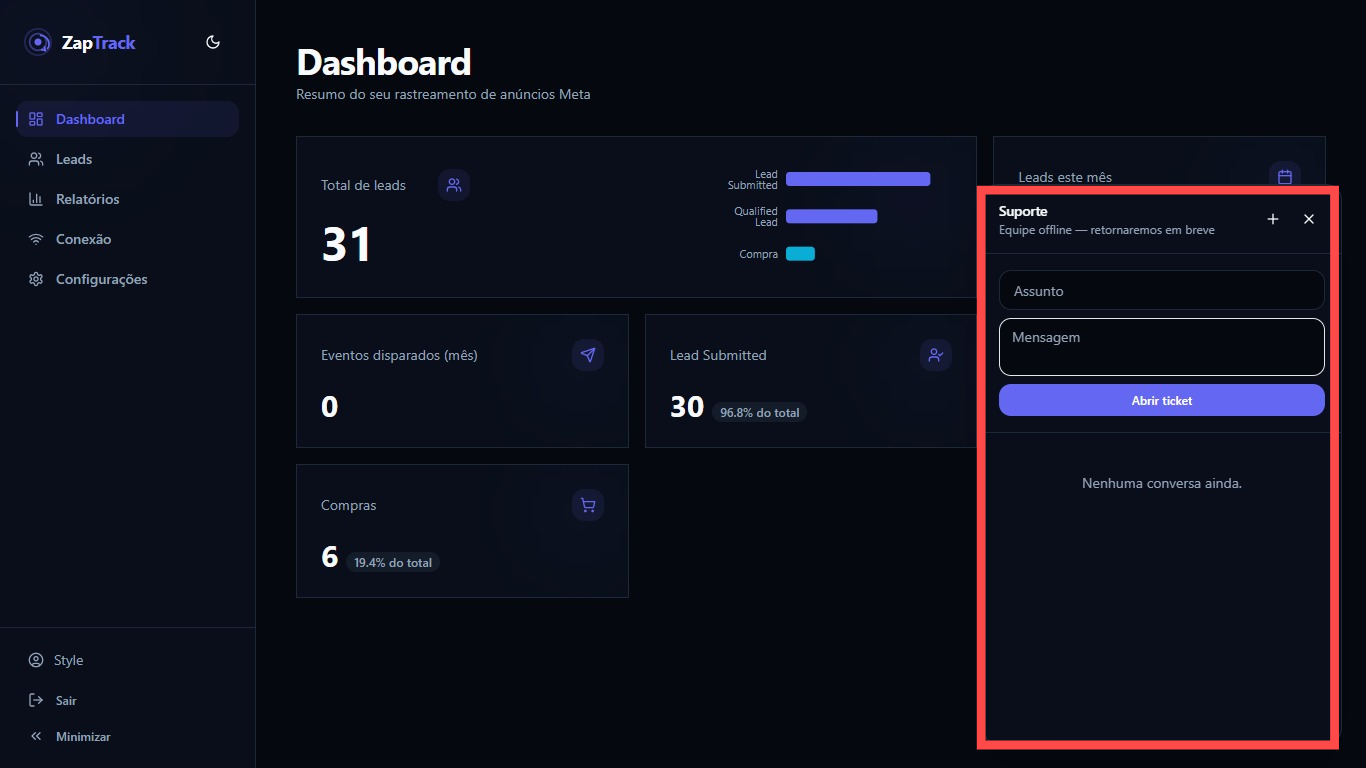Viewport: 1366px width, 768px height.
Task: Click the Leads este mês calendar icon
Action: 1285,177
